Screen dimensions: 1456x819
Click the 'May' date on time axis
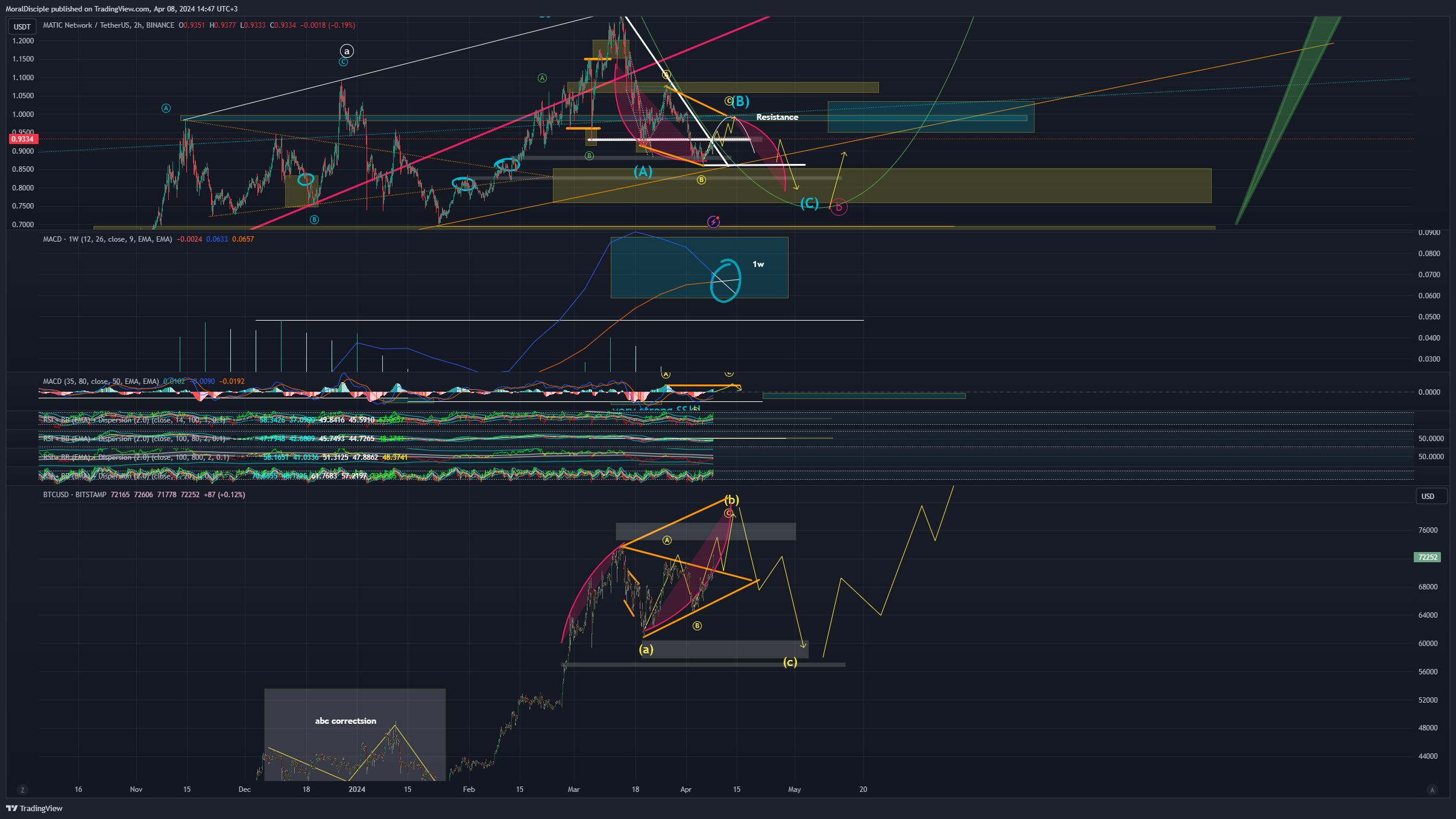coord(795,789)
